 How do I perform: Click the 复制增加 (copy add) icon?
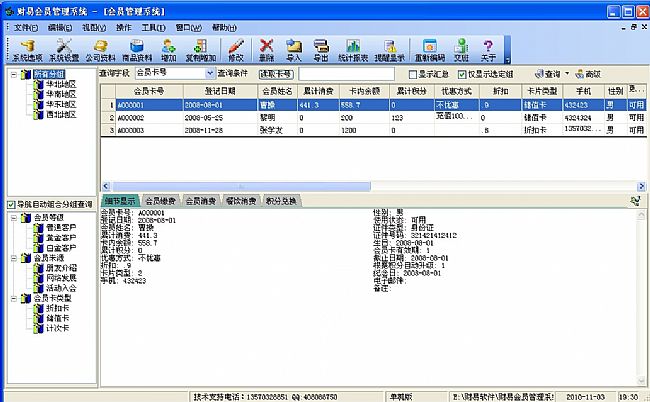point(201,51)
